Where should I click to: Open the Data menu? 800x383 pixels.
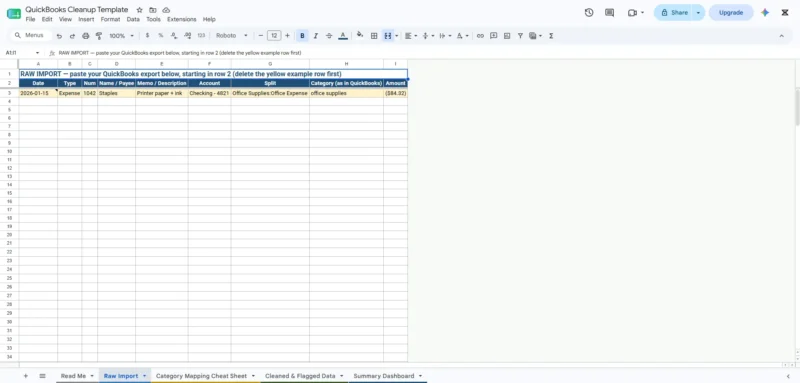point(133,19)
